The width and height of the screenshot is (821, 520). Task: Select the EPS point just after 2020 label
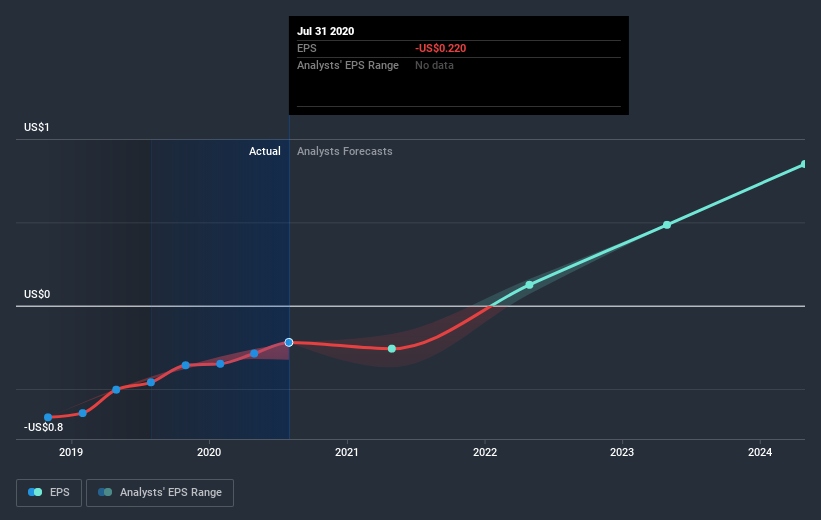point(220,363)
